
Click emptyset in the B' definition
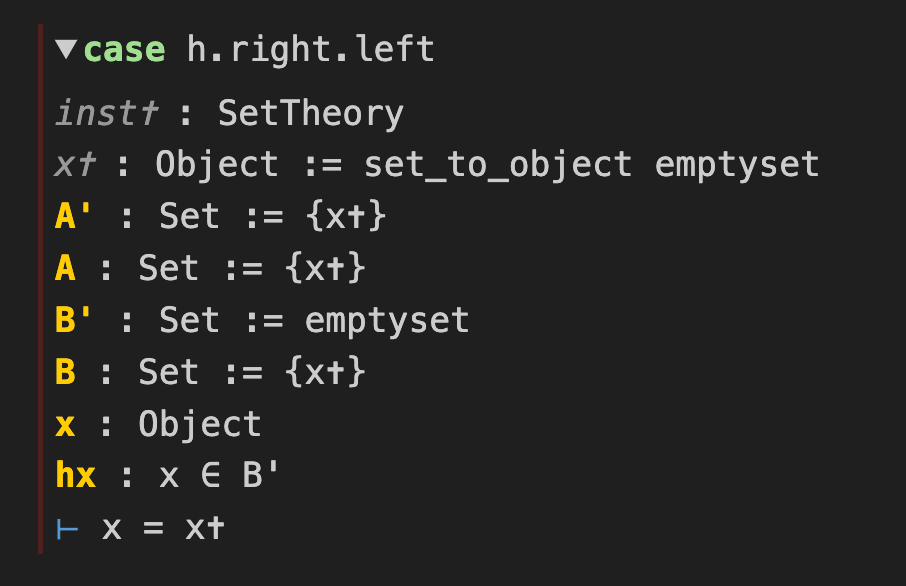pyautogui.click(x=387, y=320)
